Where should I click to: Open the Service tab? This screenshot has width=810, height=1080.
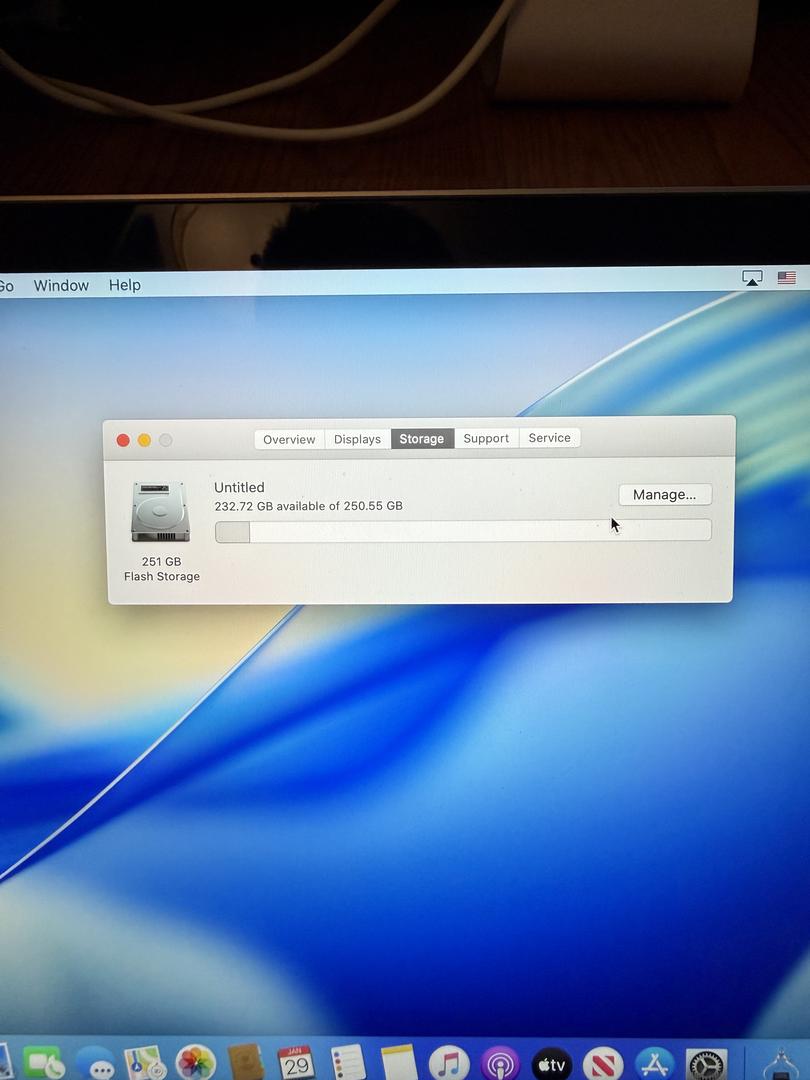(549, 438)
